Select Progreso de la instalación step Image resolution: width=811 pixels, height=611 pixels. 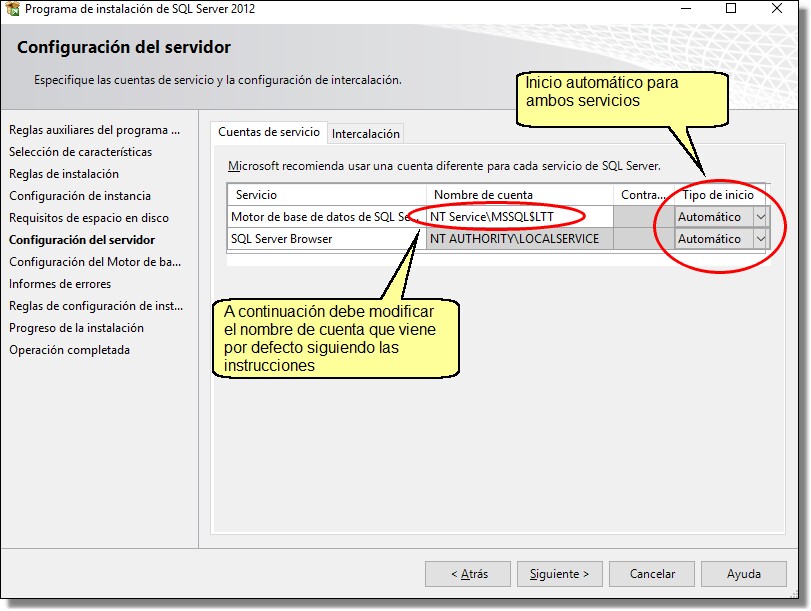coord(77,328)
